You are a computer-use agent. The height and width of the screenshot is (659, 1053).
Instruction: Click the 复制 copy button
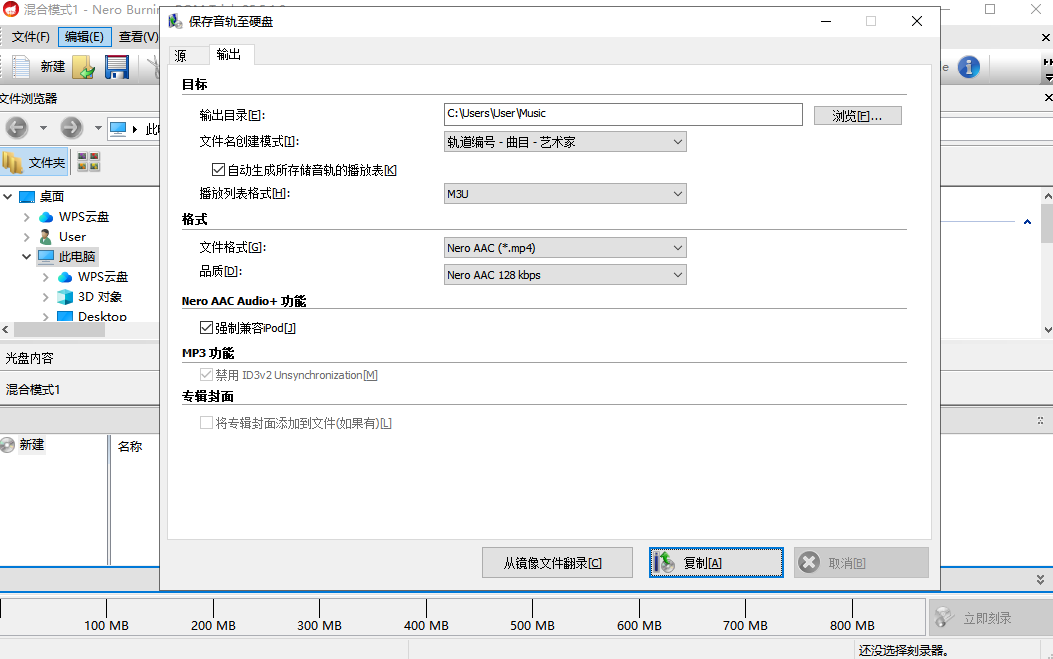coord(716,563)
